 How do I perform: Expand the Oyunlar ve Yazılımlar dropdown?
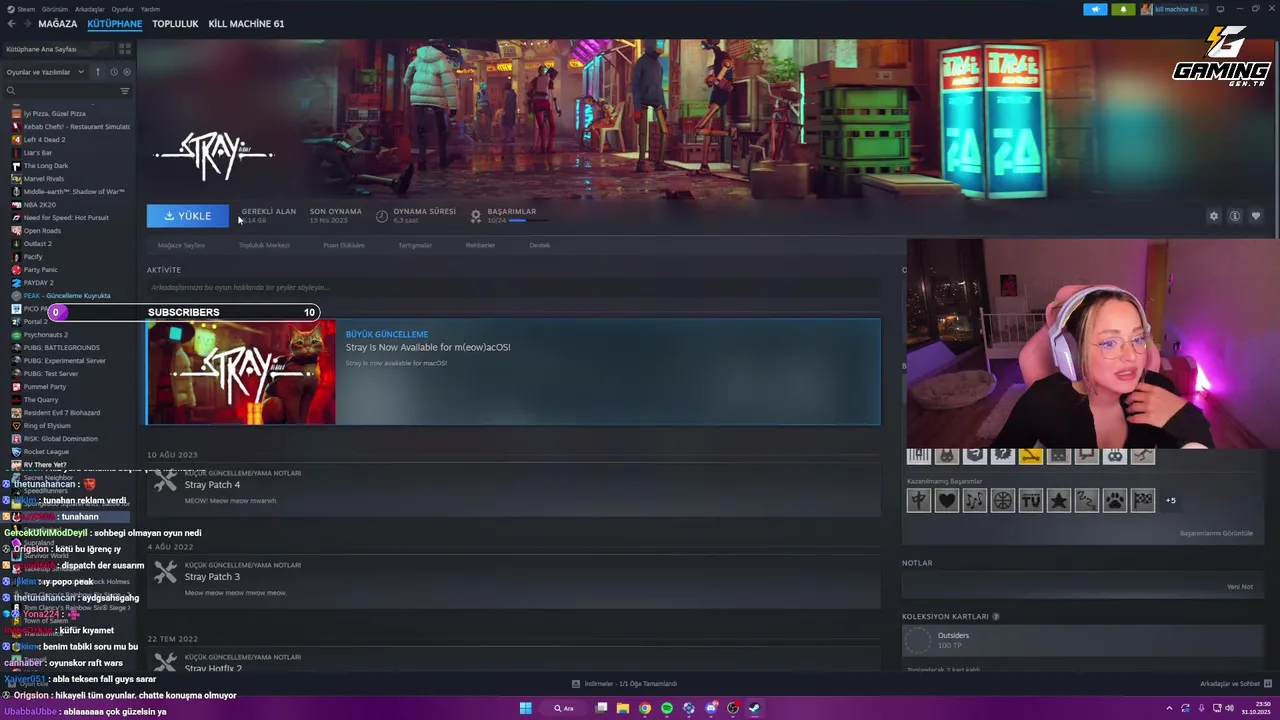(46, 72)
